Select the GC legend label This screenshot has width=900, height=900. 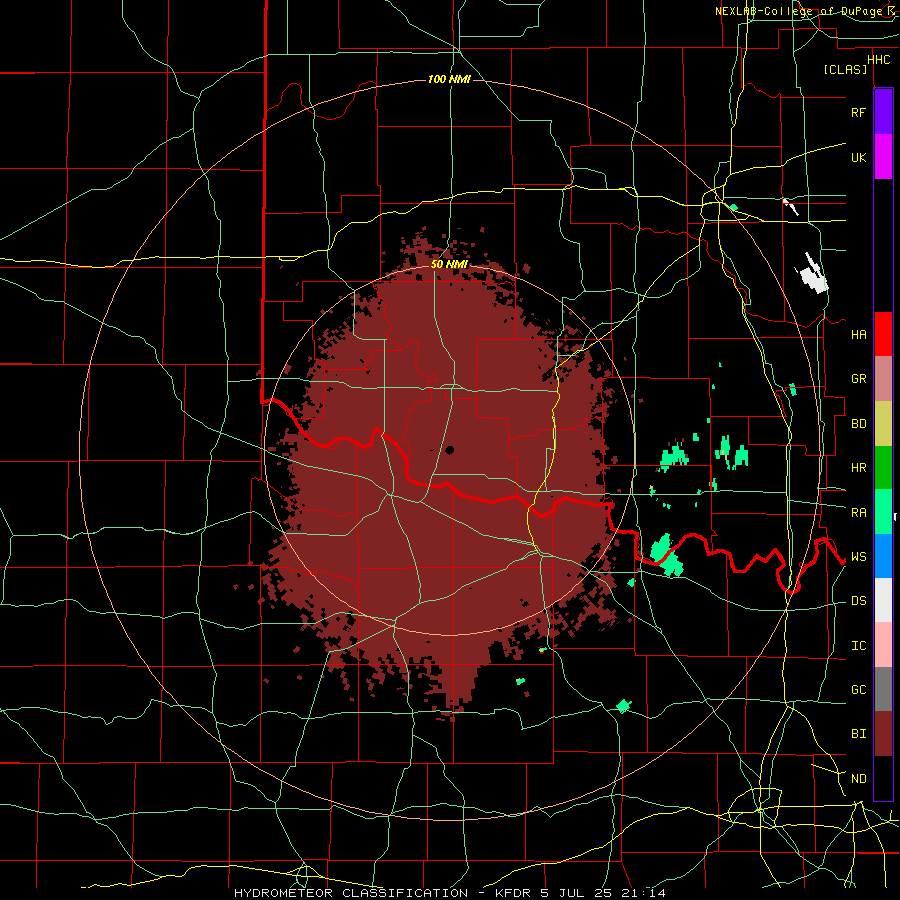pos(858,690)
